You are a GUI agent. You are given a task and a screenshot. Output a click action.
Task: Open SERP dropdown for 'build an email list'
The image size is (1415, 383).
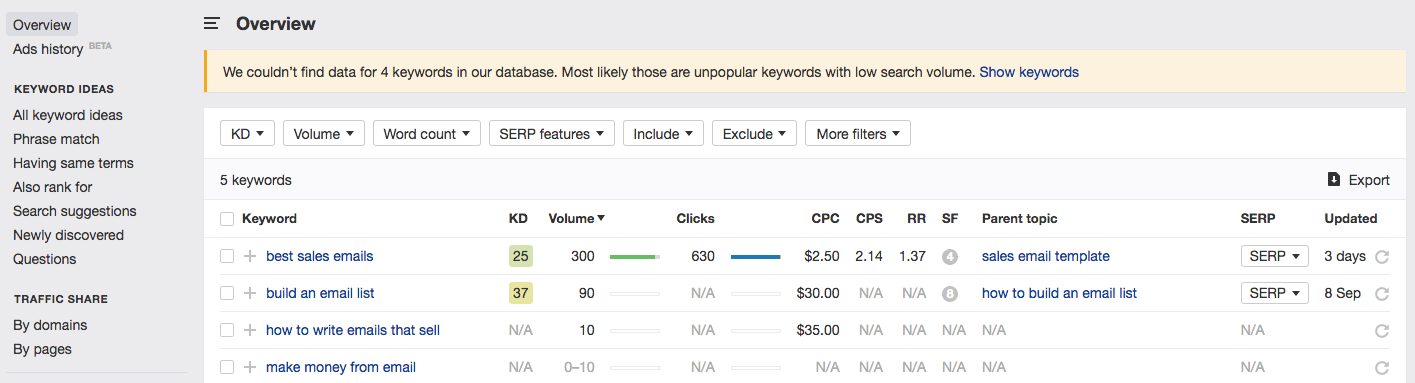[x=1275, y=293]
